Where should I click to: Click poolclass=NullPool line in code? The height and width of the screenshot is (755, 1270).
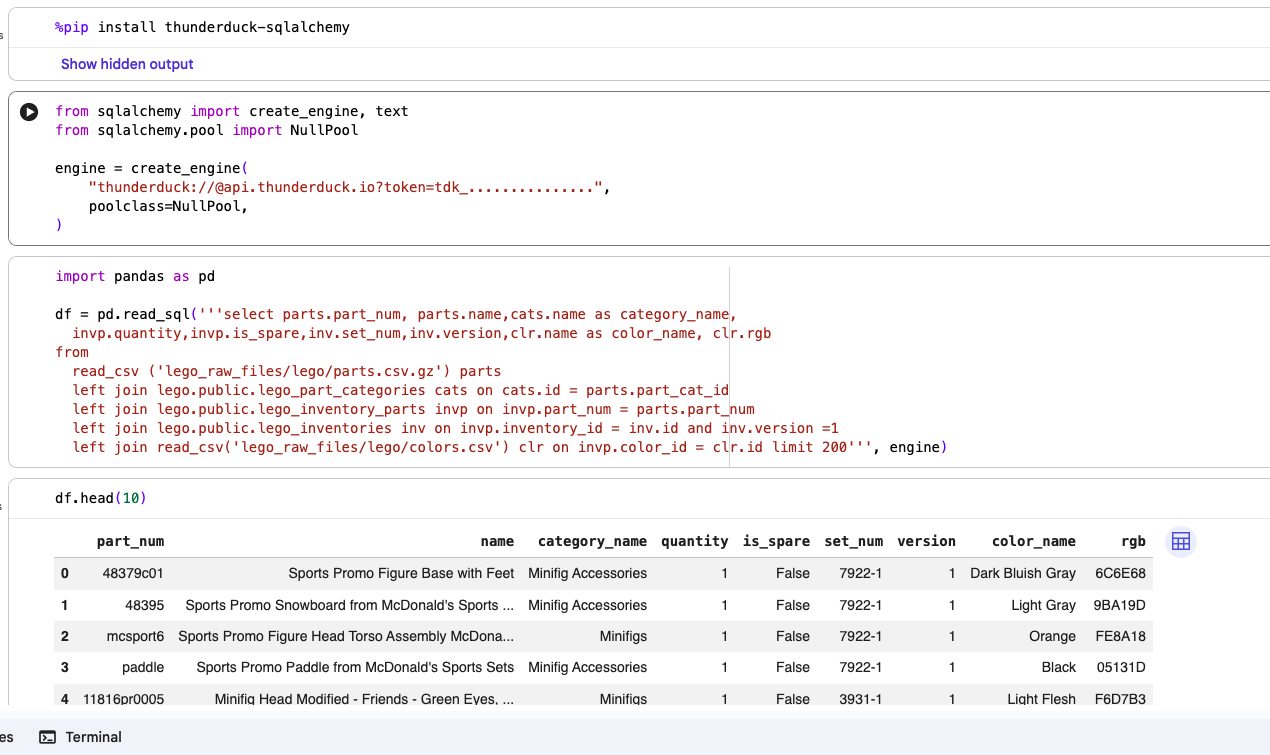click(167, 206)
